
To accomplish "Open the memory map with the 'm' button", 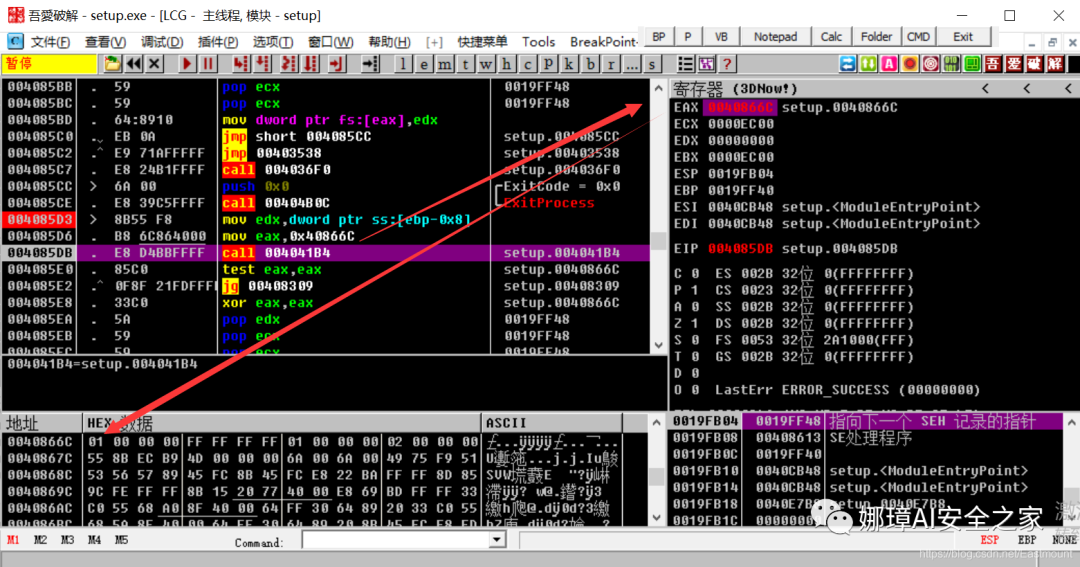I will (x=444, y=64).
